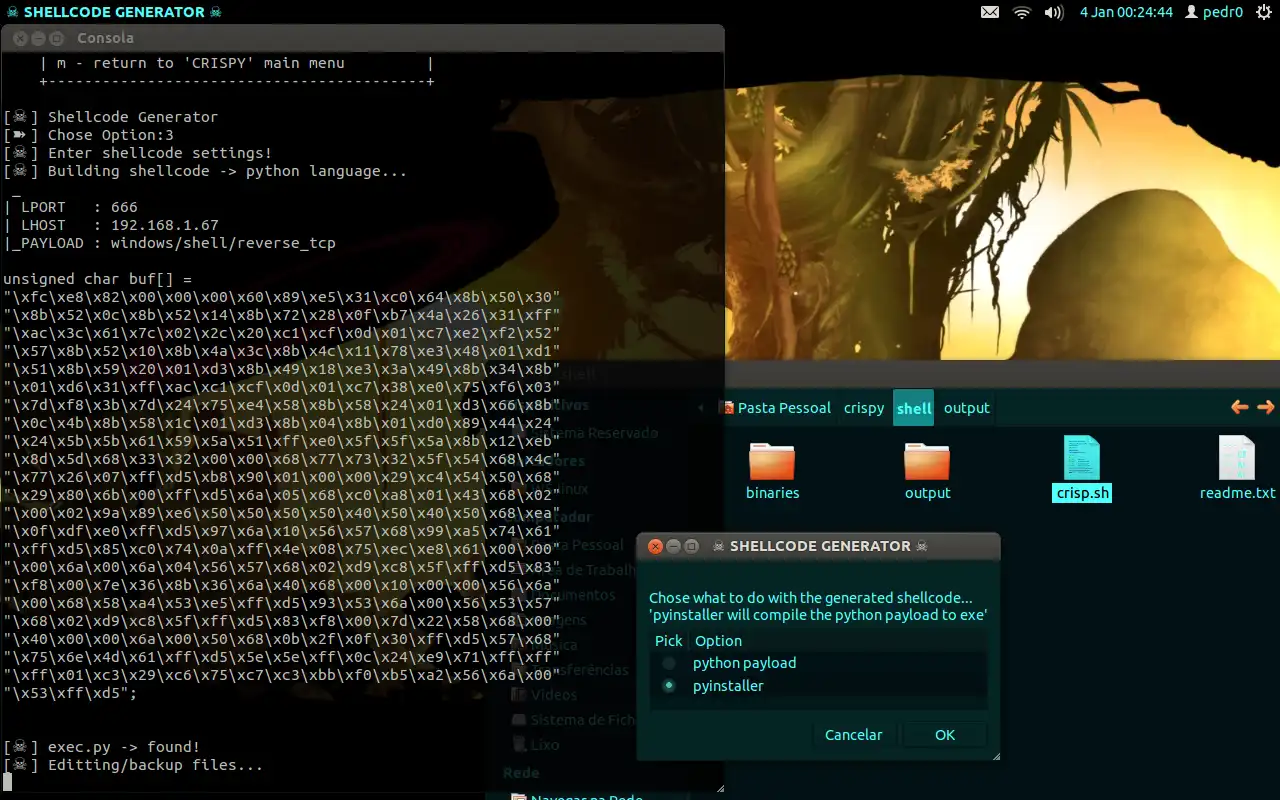Select the readme.txt file icon

[x=1237, y=458]
